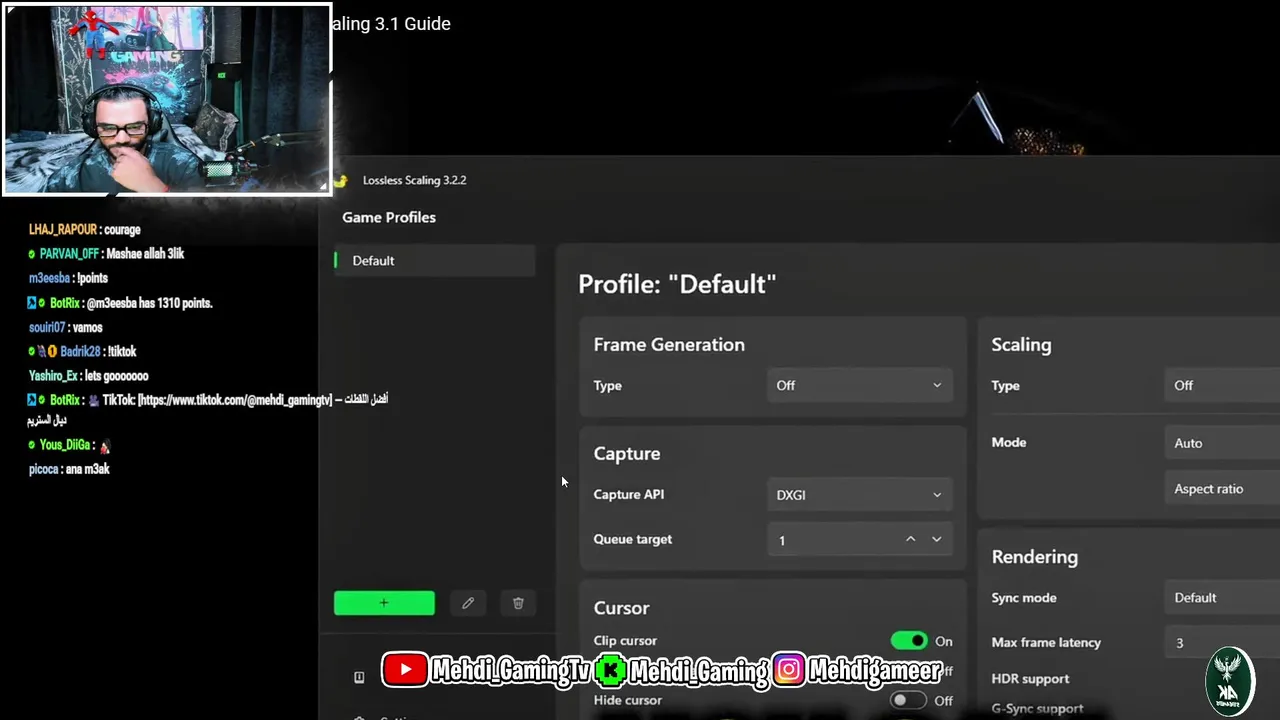
Task: Click the picoca chat username
Action: click(x=44, y=469)
